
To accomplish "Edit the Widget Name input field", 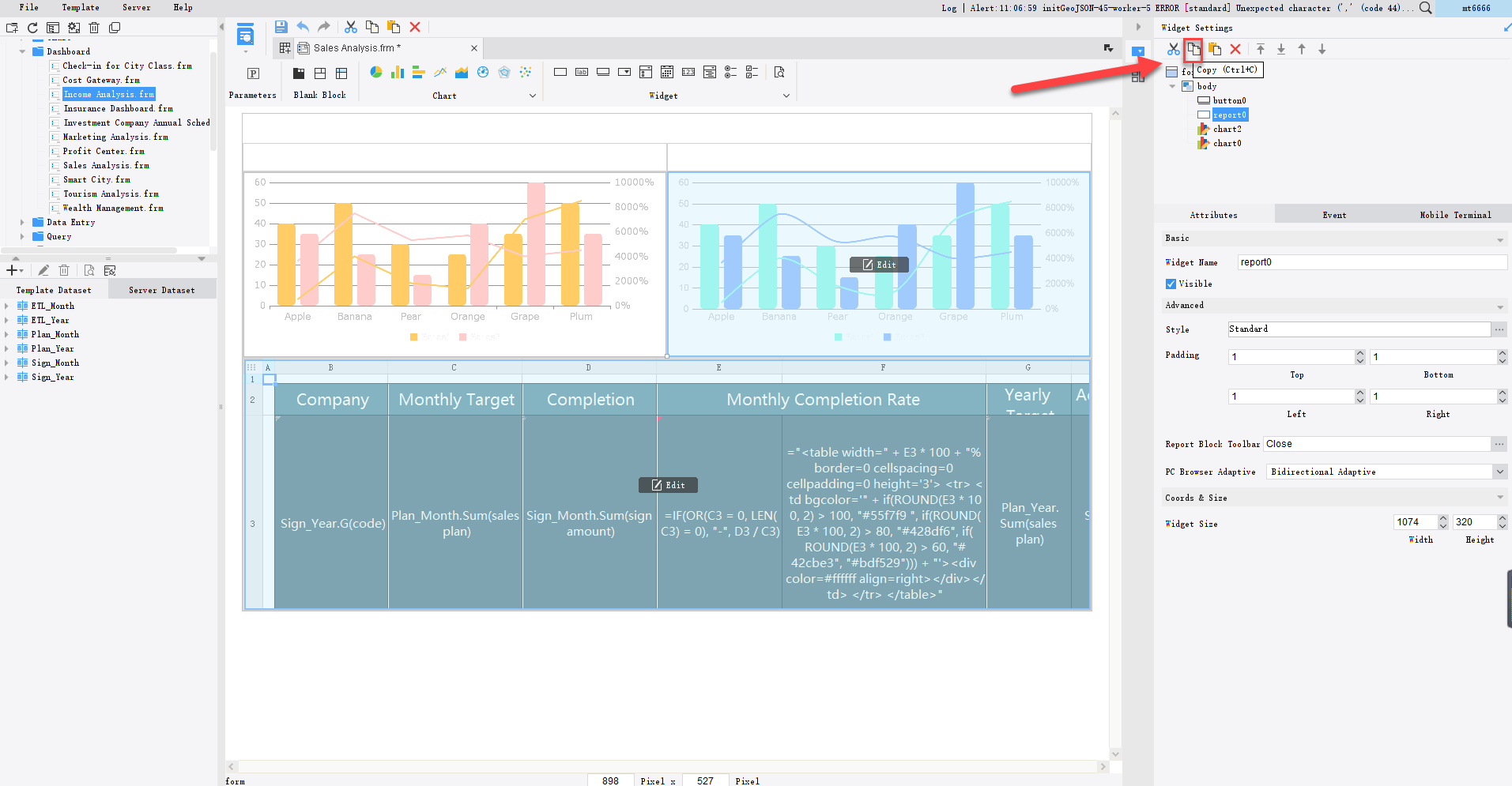I will click(1370, 261).
